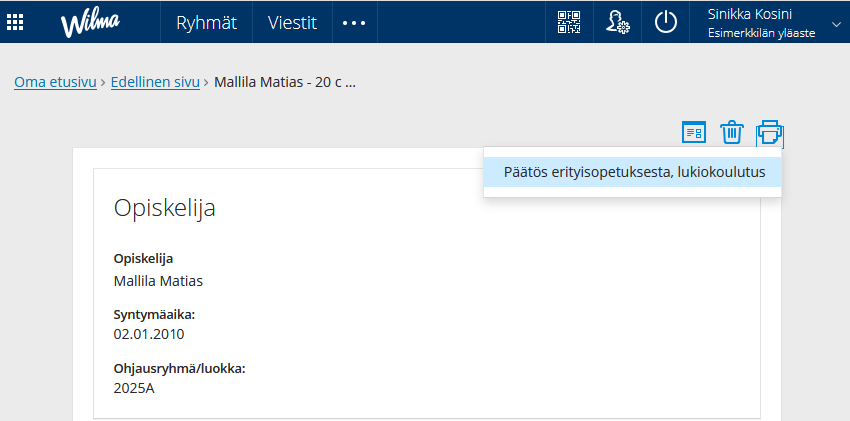
Task: Click the printer icon
Action: [x=770, y=133]
